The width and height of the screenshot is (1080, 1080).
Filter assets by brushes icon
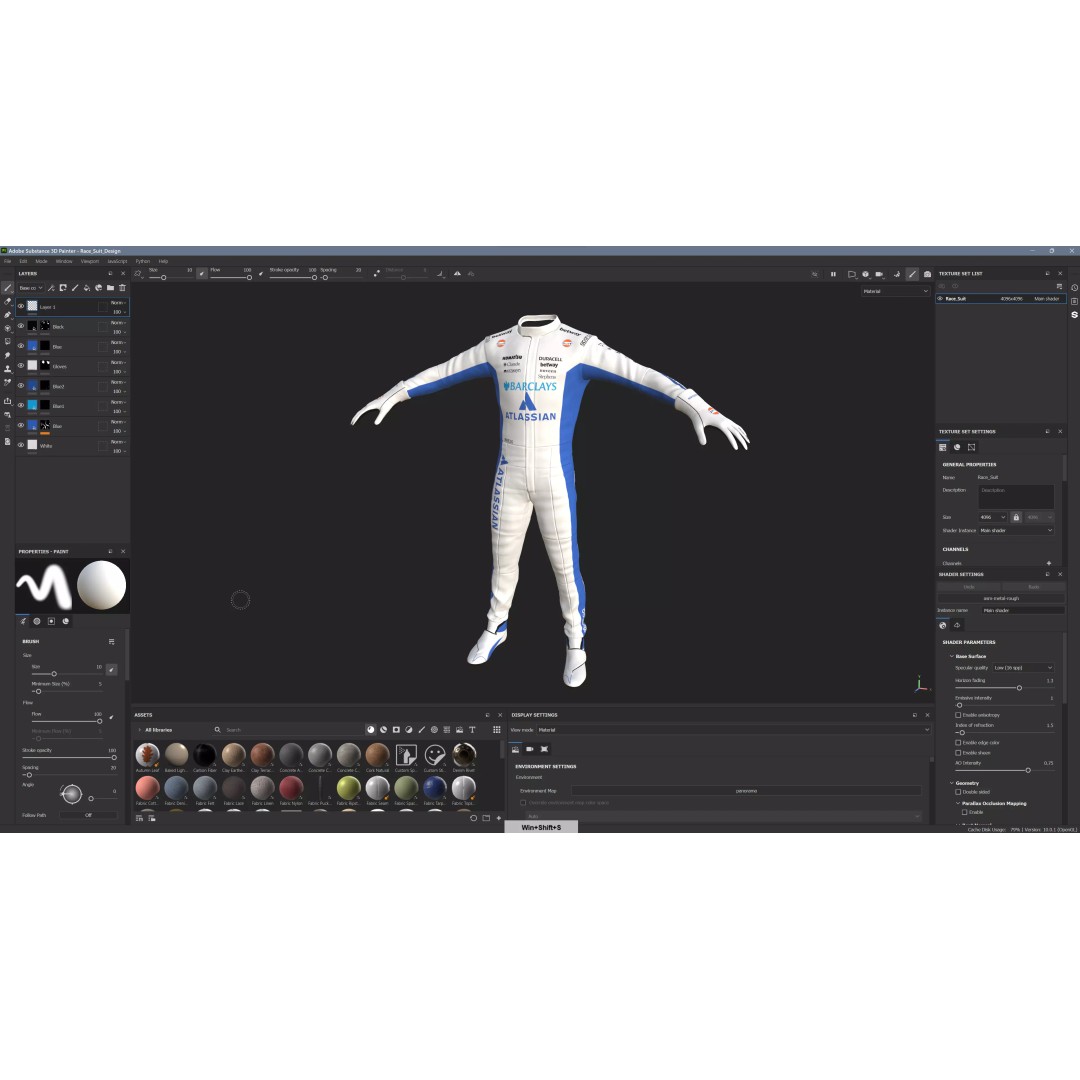coord(422,729)
